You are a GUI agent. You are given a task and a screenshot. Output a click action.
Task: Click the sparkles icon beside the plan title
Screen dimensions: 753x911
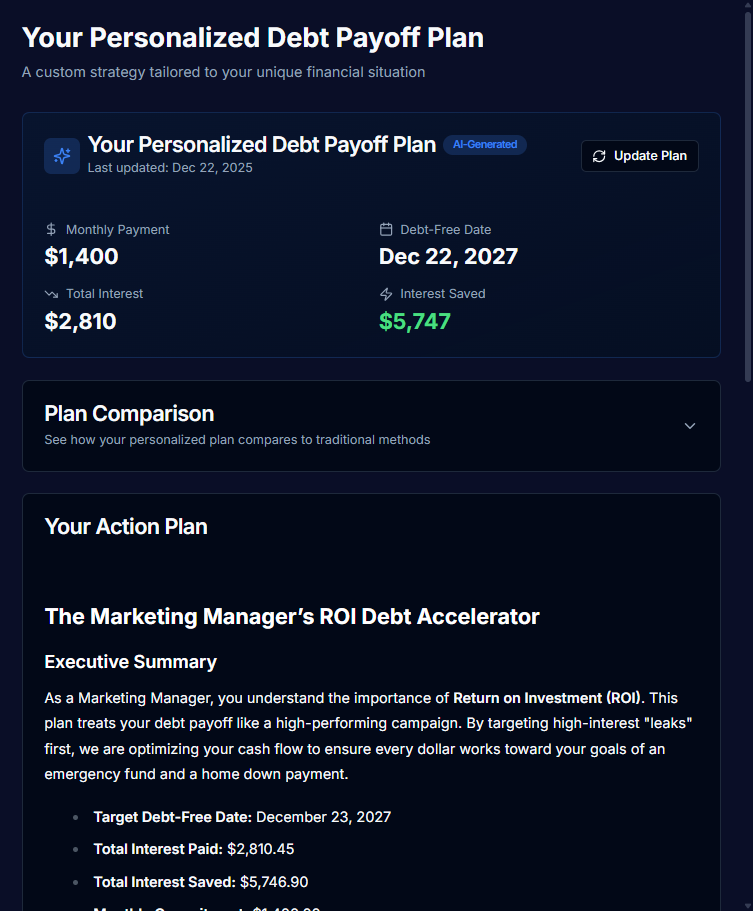[61, 156]
